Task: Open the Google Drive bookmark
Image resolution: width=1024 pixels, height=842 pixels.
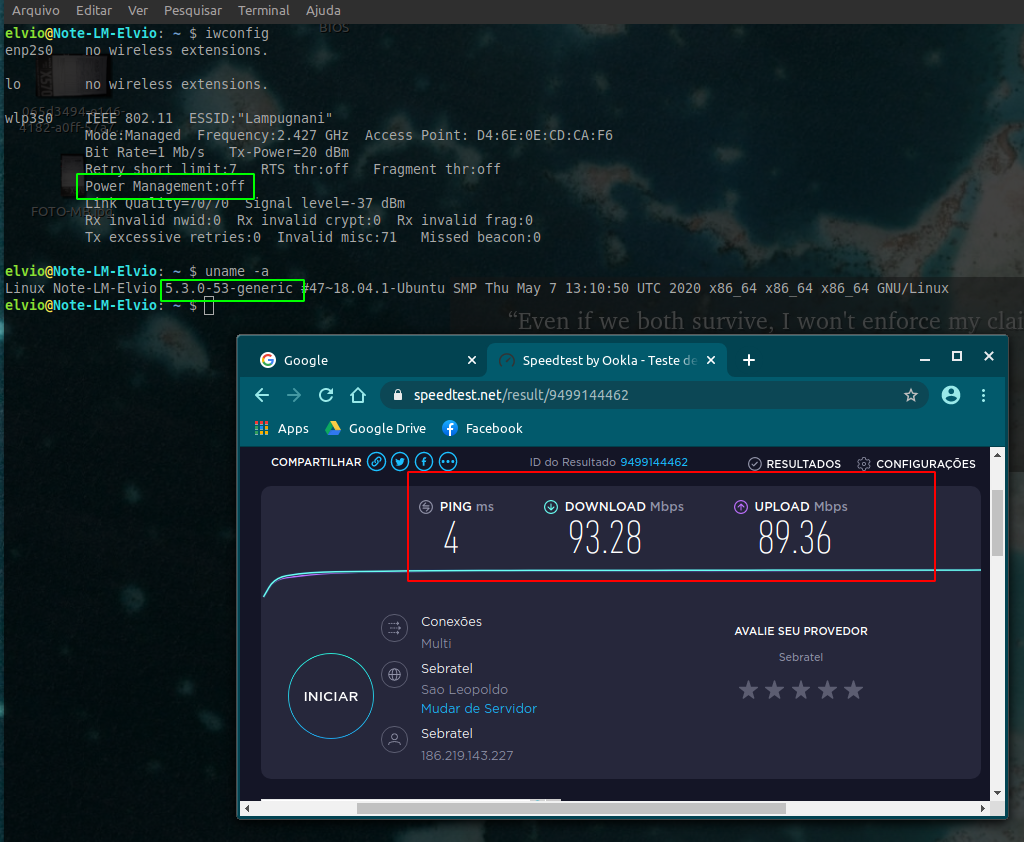Action: (376, 429)
